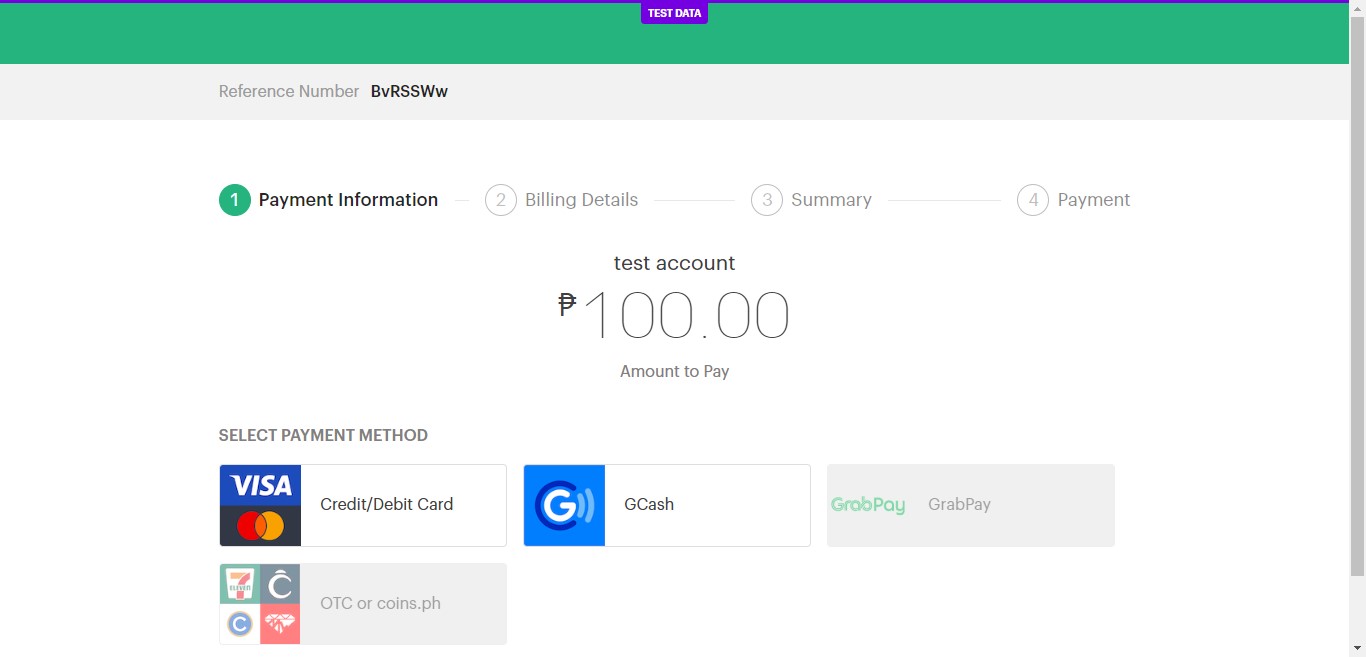1366x657 pixels.
Task: Select the Credit/Debit Card payment method
Action: point(386,505)
